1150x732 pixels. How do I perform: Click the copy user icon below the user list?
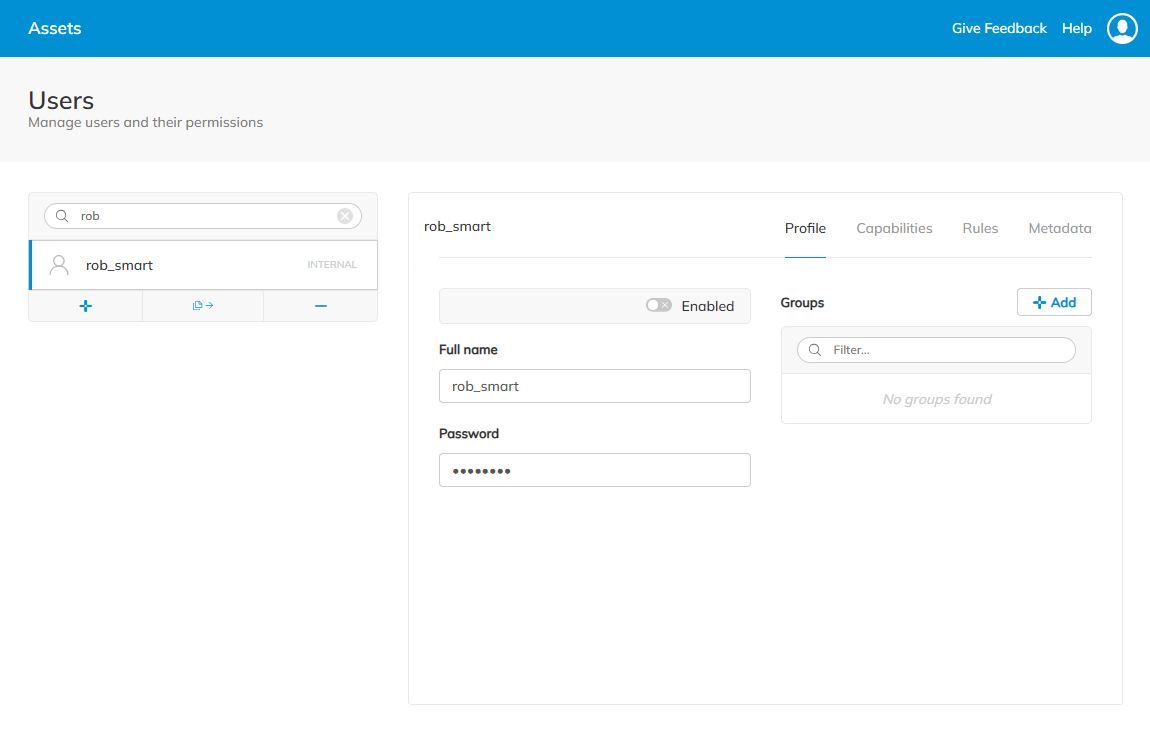(202, 305)
